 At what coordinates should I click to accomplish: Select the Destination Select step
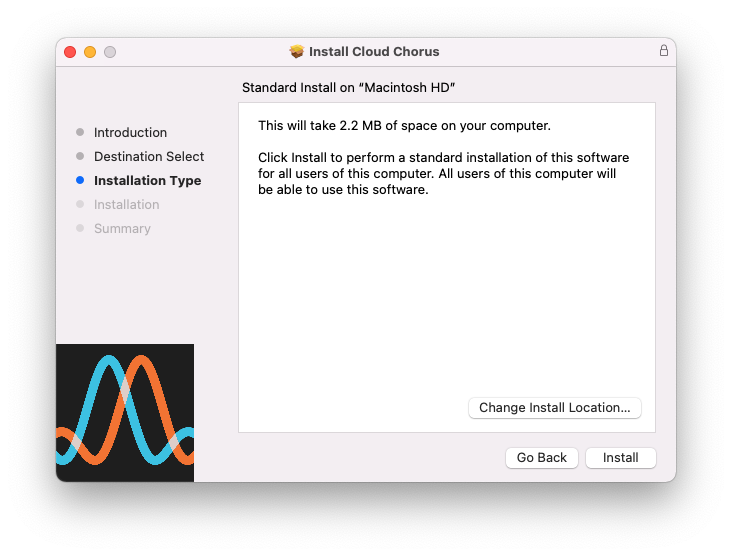[149, 157]
